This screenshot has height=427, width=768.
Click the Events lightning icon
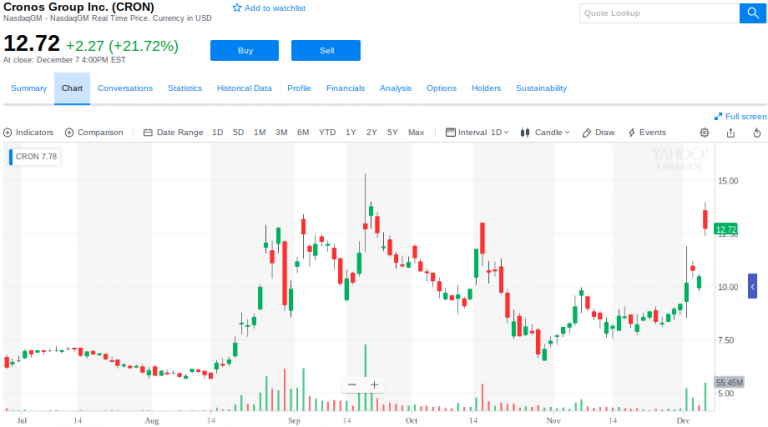click(632, 133)
